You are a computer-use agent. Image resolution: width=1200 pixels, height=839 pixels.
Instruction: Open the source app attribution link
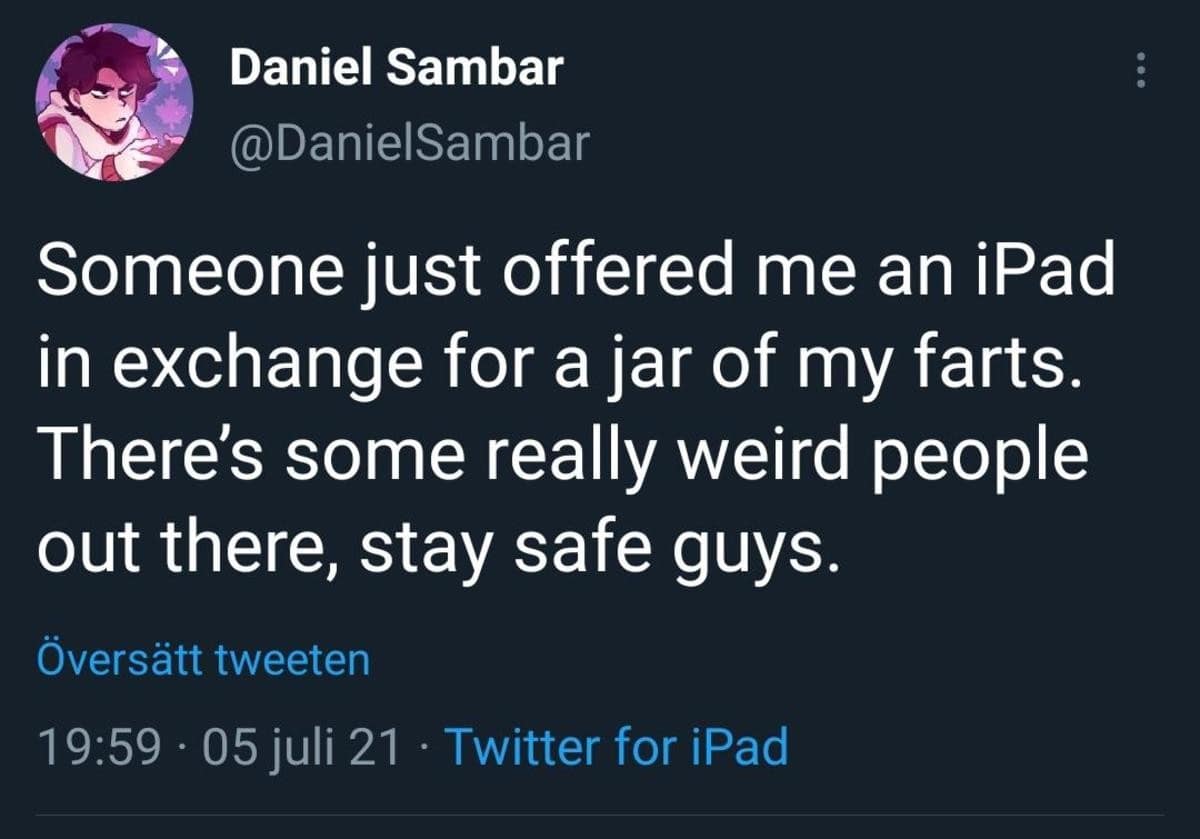(x=620, y=745)
